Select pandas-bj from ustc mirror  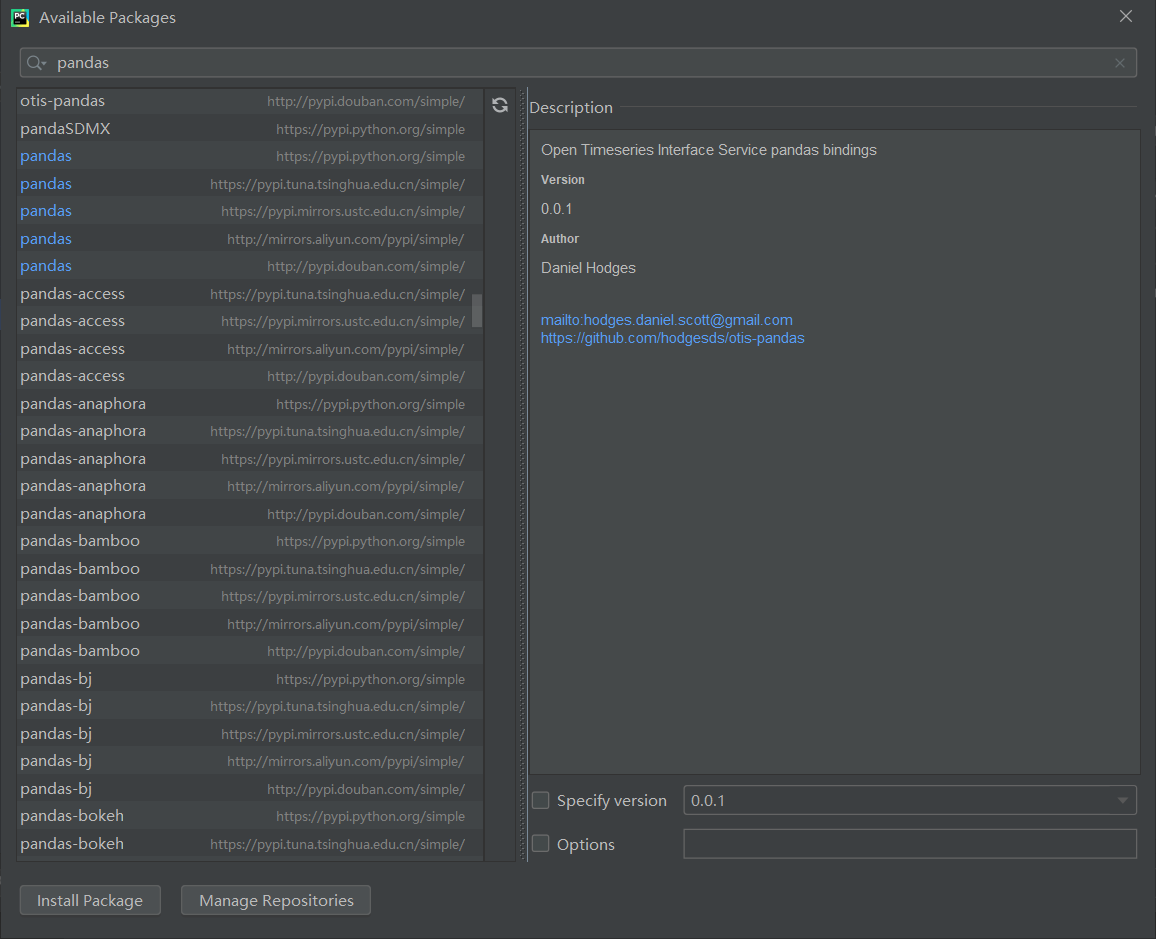[x=251, y=733]
